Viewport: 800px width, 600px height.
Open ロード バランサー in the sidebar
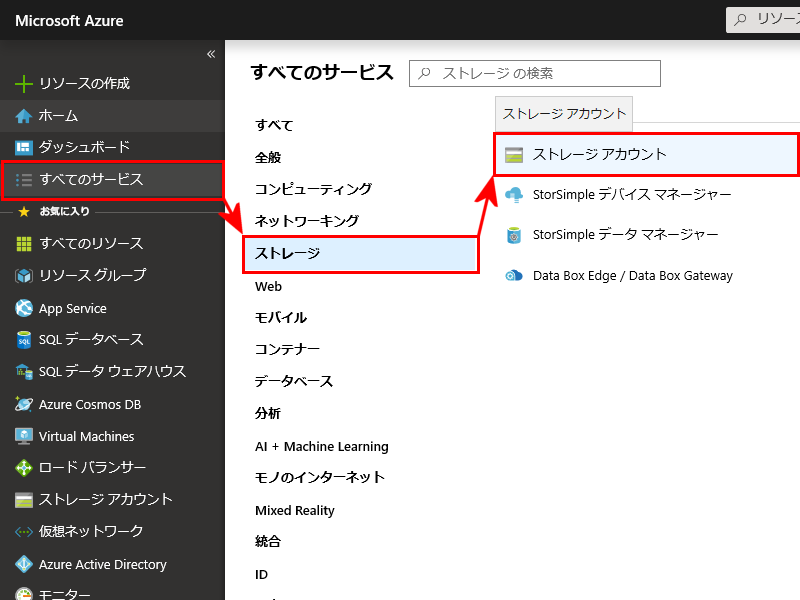click(92, 468)
